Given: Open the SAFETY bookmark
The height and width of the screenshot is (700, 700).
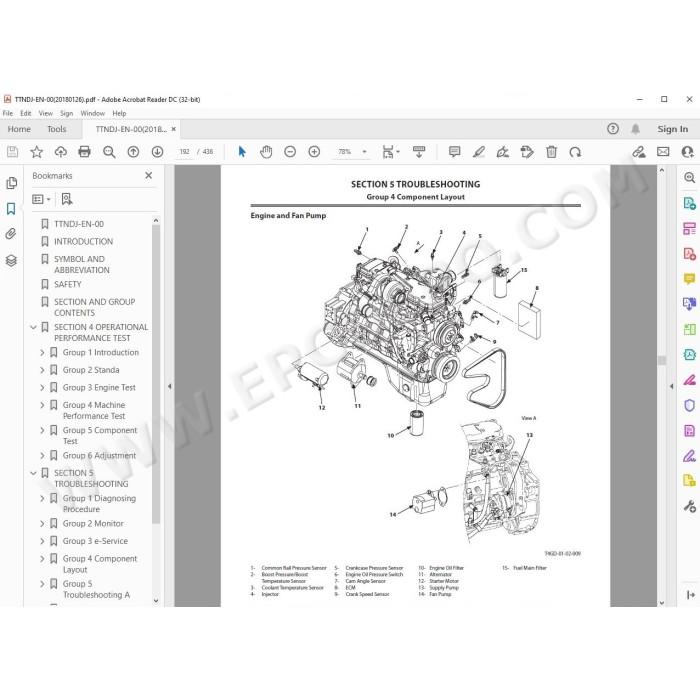Looking at the screenshot, I should point(68,284).
